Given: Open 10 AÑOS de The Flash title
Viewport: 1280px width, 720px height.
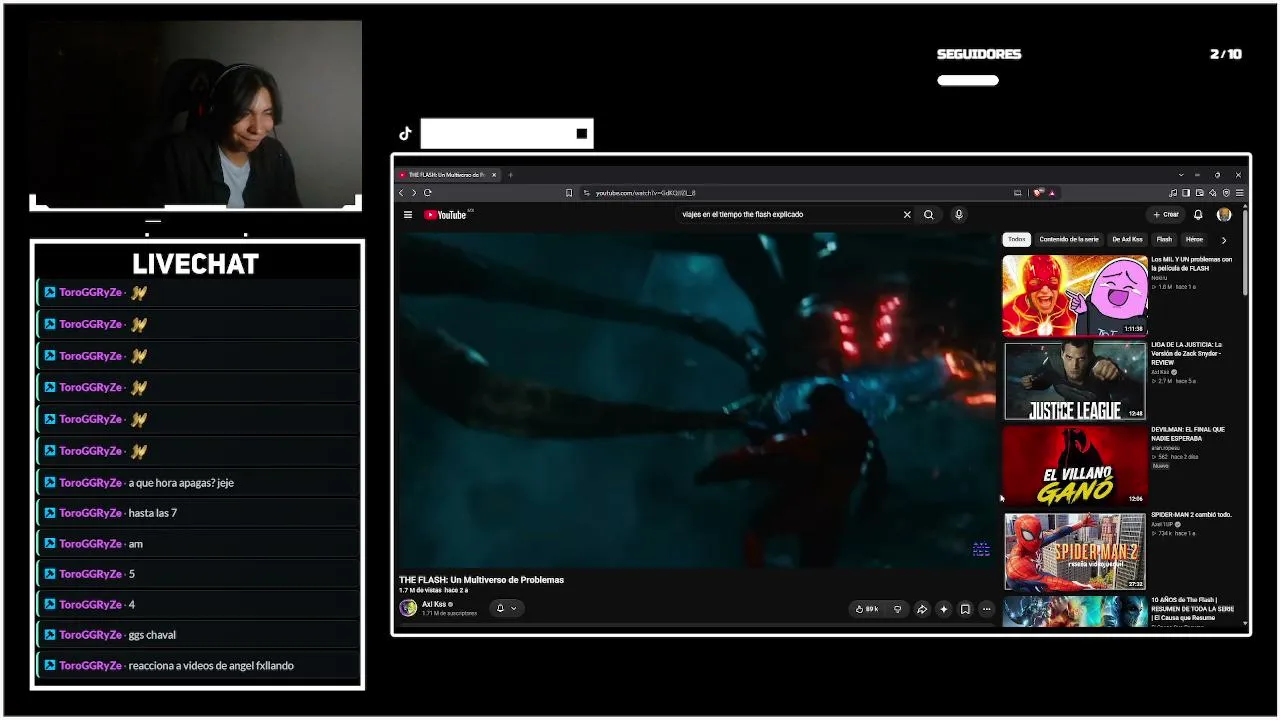Looking at the screenshot, I should [1192, 609].
